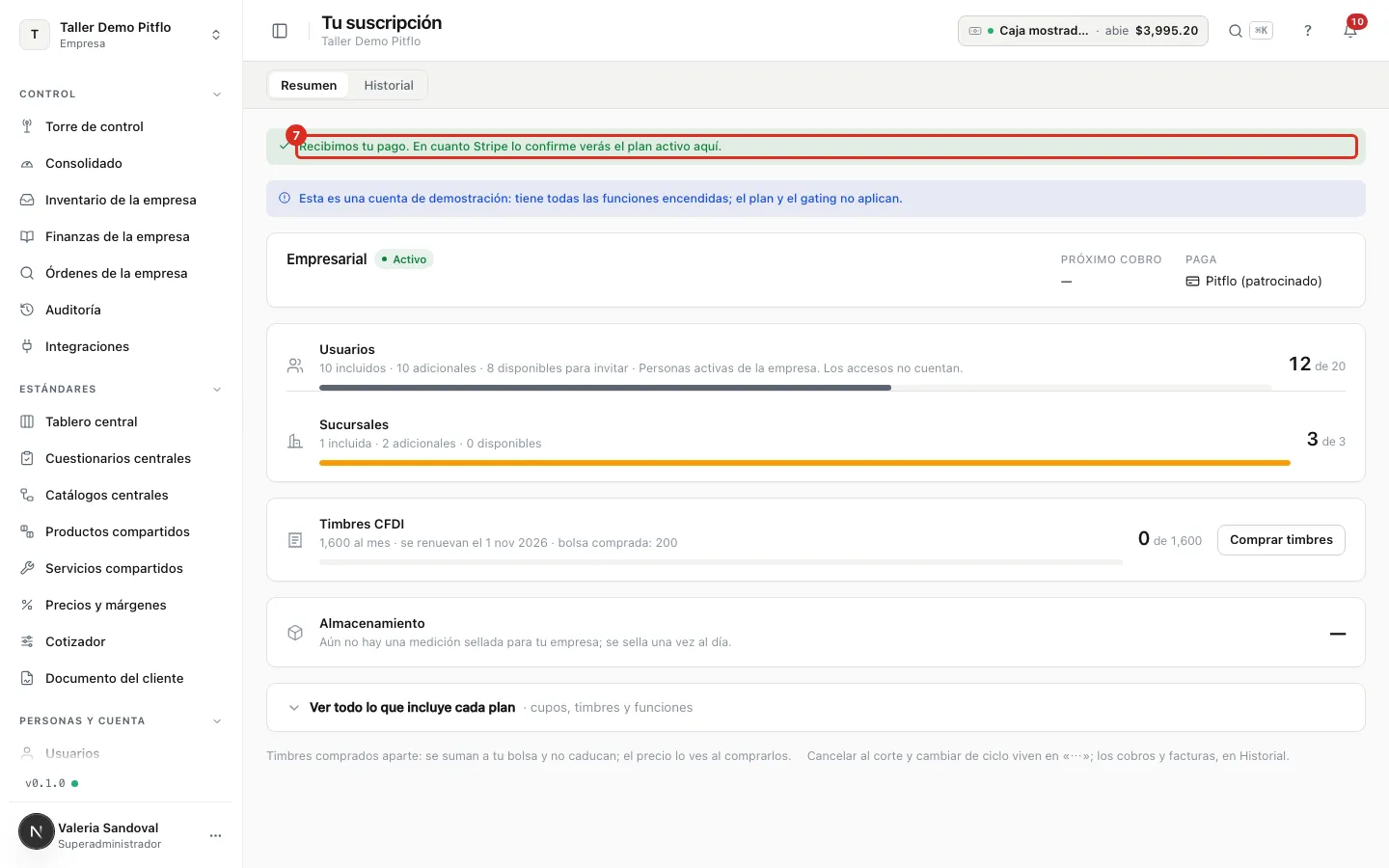Open the user options ellipsis for Valeria Sandoval
The image size is (1389, 868).
click(x=215, y=835)
